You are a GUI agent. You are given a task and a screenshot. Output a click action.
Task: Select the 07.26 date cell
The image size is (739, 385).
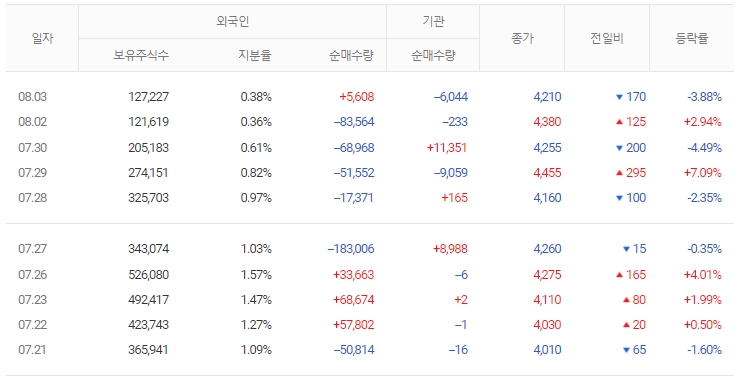click(33, 274)
